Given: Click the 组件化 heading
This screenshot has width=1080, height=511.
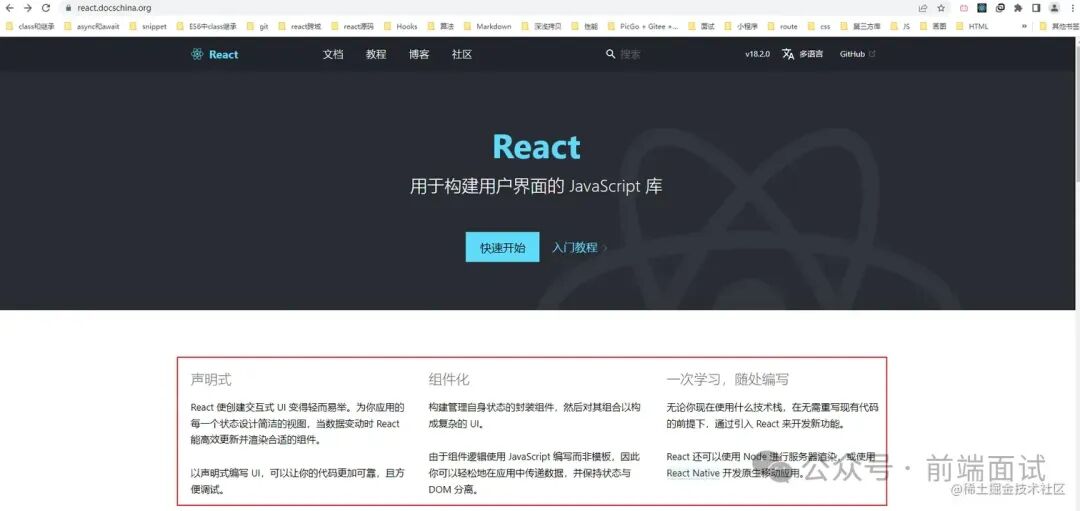Looking at the screenshot, I should pyautogui.click(x=449, y=379).
